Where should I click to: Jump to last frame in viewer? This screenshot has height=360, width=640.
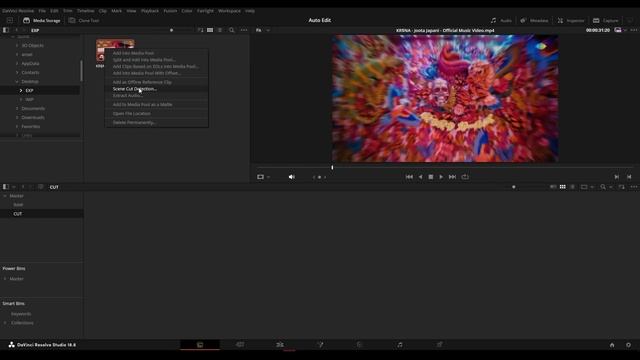pos(452,177)
